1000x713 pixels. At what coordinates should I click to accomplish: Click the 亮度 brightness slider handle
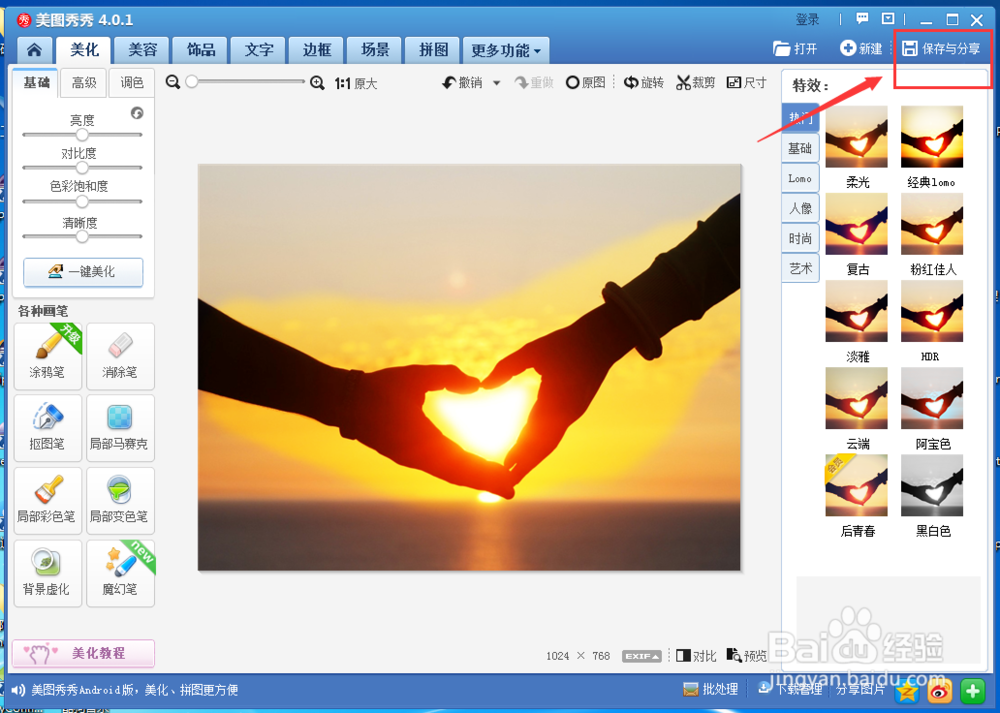point(82,135)
